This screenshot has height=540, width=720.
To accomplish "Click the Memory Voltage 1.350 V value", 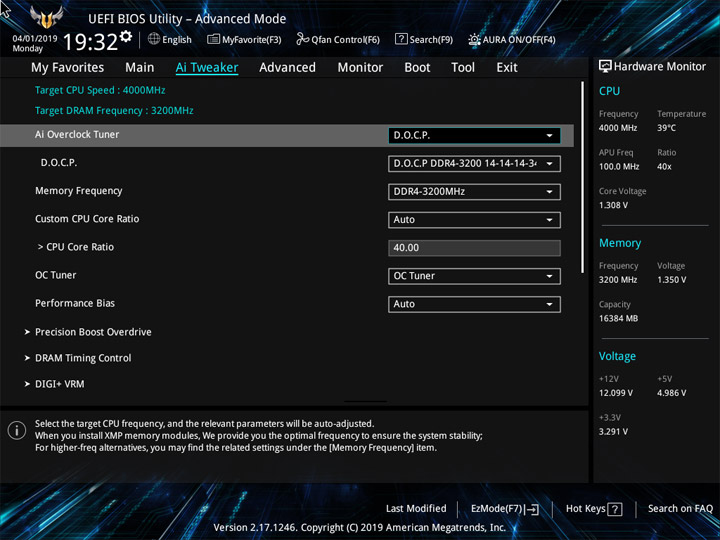I will click(671, 280).
